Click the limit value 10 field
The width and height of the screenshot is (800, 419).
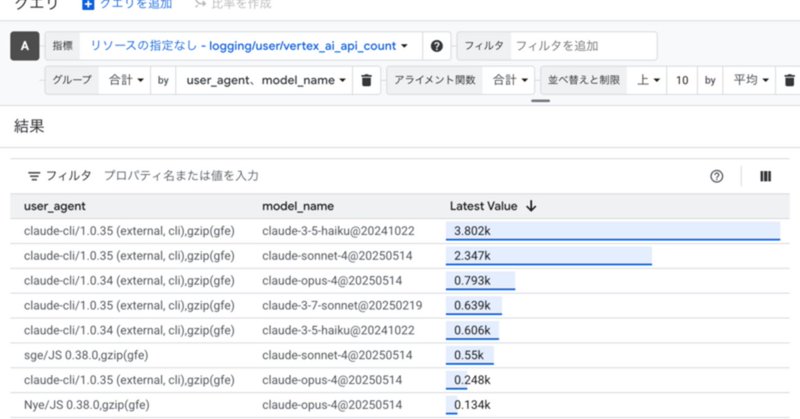click(x=682, y=80)
